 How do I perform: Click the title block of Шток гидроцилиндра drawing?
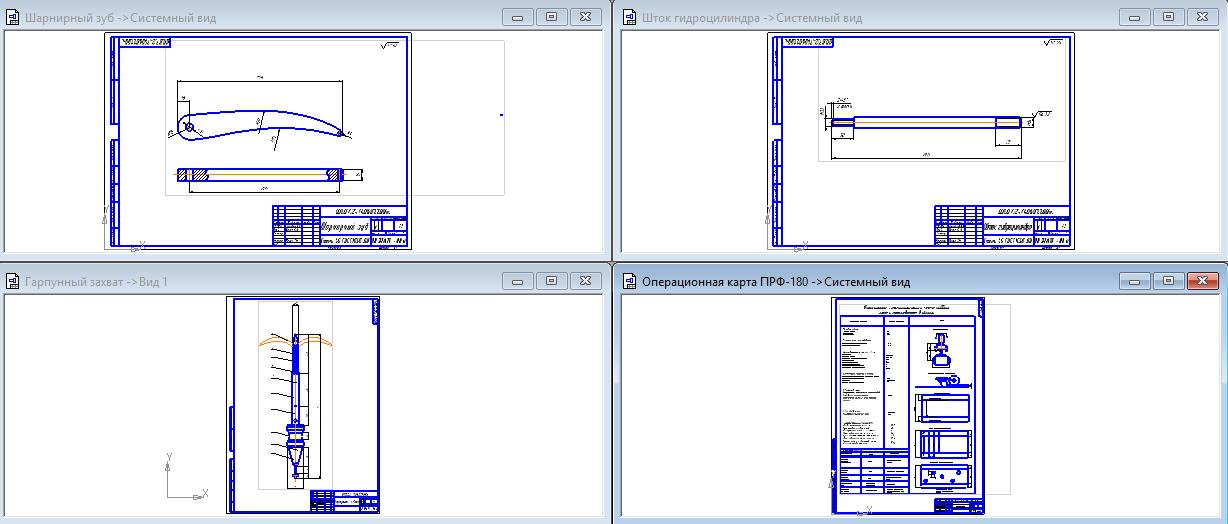click(1003, 225)
